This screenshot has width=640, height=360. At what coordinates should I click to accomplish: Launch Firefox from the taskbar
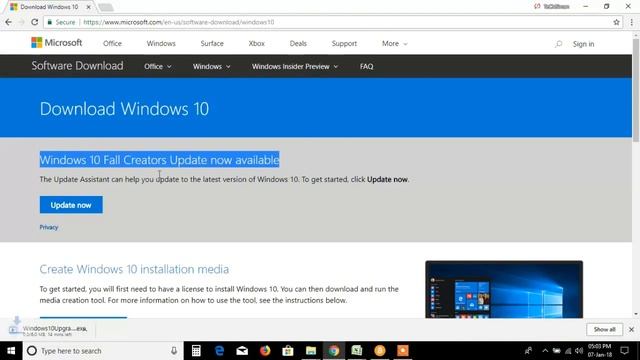pyautogui.click(x=265, y=351)
